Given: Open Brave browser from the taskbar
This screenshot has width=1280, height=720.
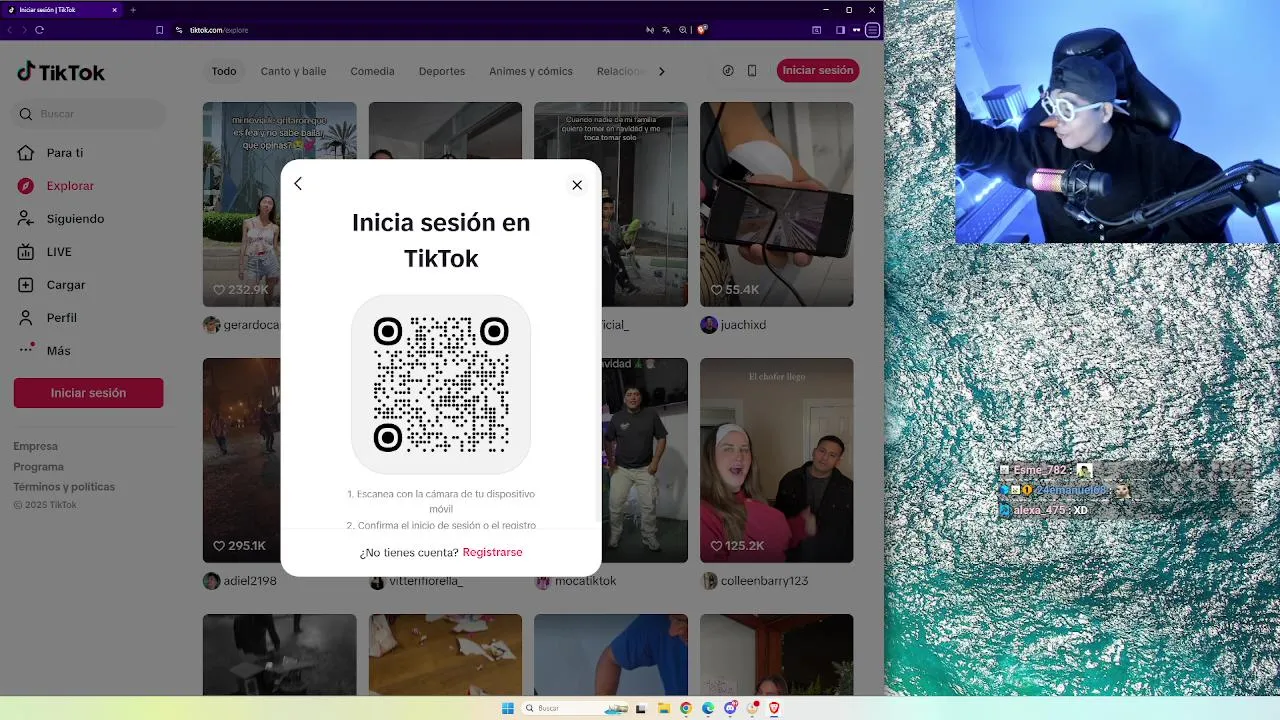Looking at the screenshot, I should (774, 708).
